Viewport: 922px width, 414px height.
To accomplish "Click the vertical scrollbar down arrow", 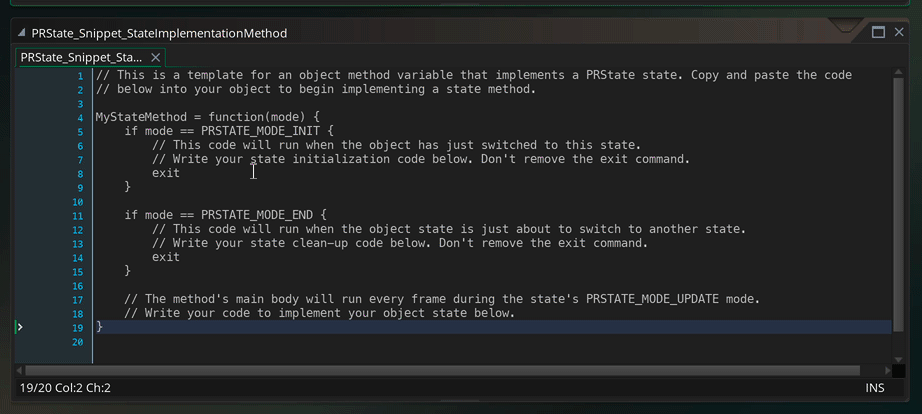I will [x=896, y=357].
